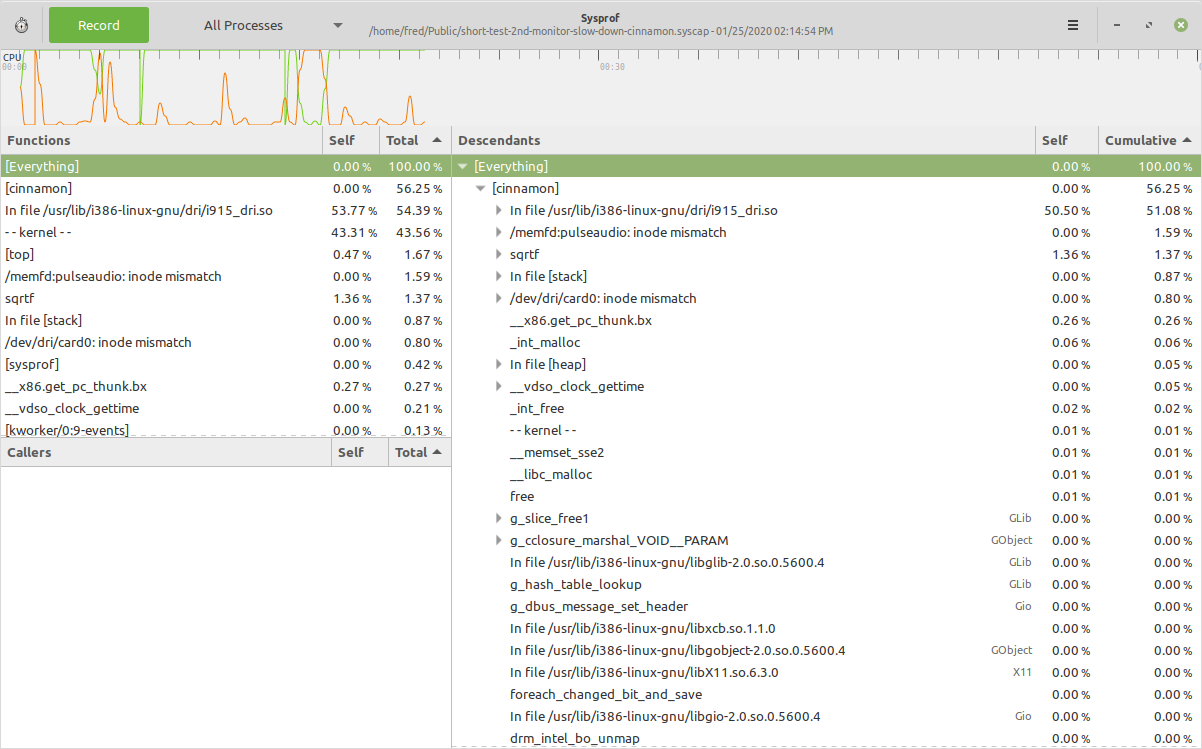Select /dev/dri/card0 row in Functions list
Viewport: 1202px width, 749px height.
(x=225, y=342)
